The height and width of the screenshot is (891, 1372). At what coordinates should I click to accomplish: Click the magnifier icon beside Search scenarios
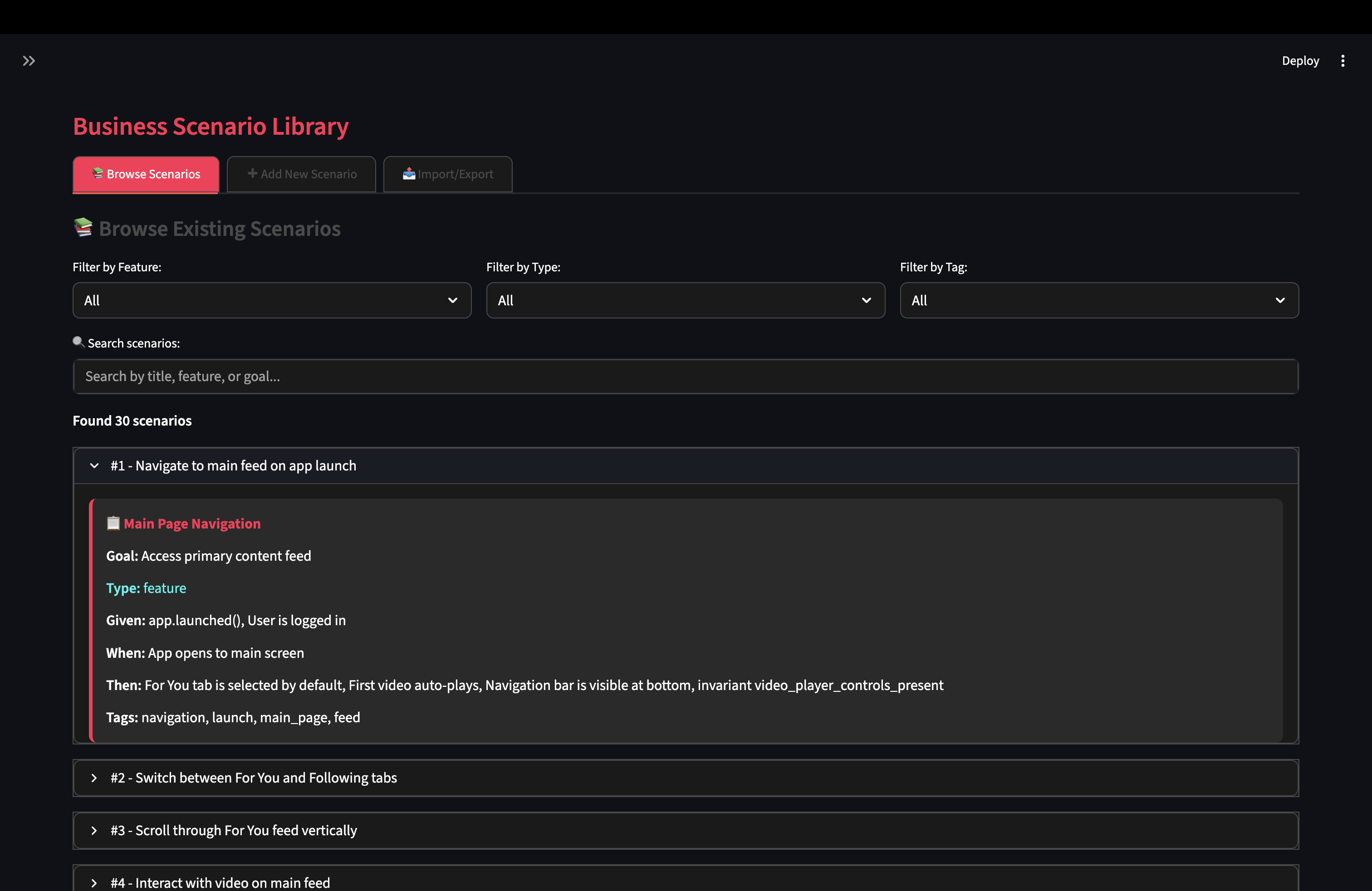tap(78, 342)
